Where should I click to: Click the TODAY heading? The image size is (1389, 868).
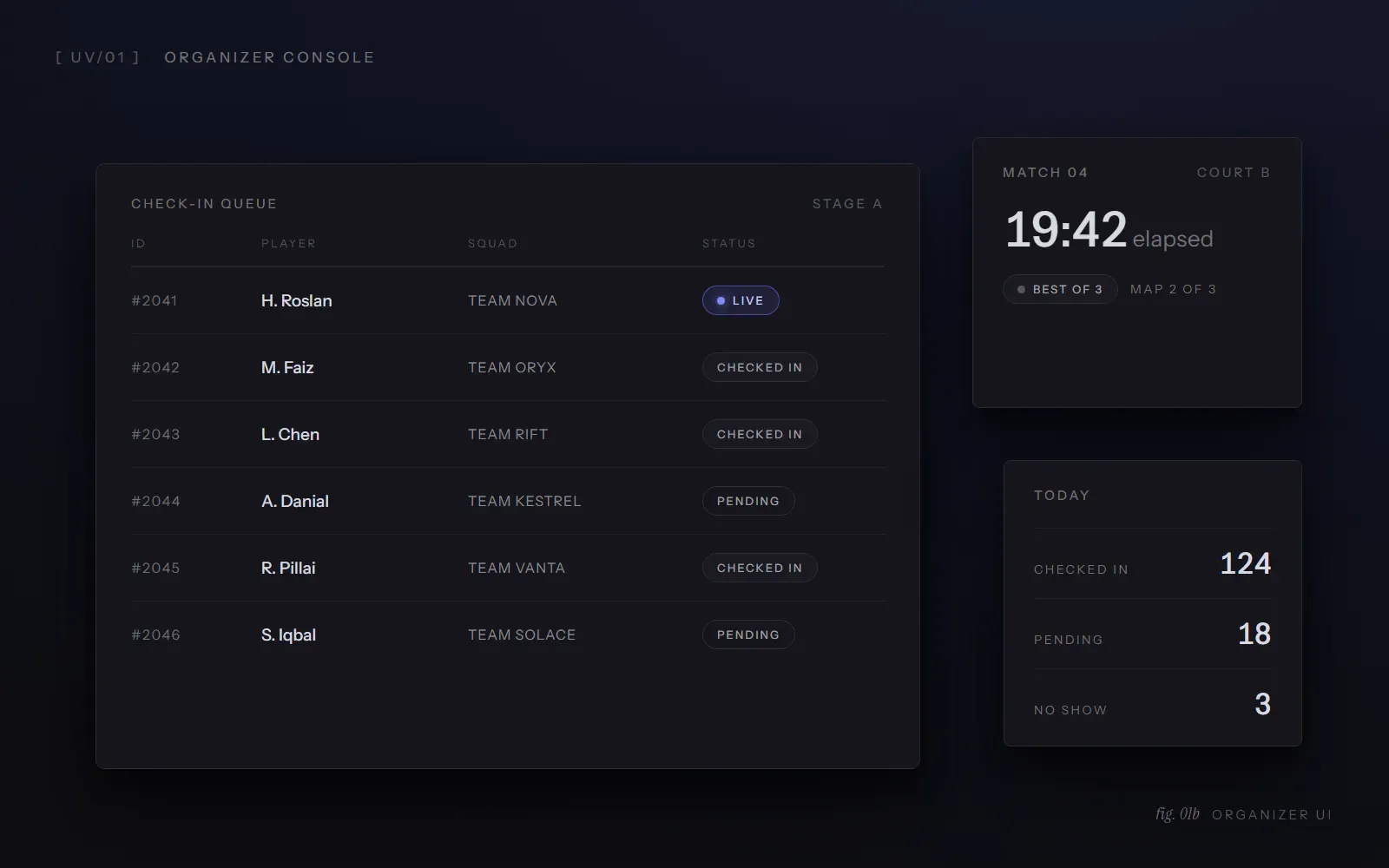coord(1062,496)
